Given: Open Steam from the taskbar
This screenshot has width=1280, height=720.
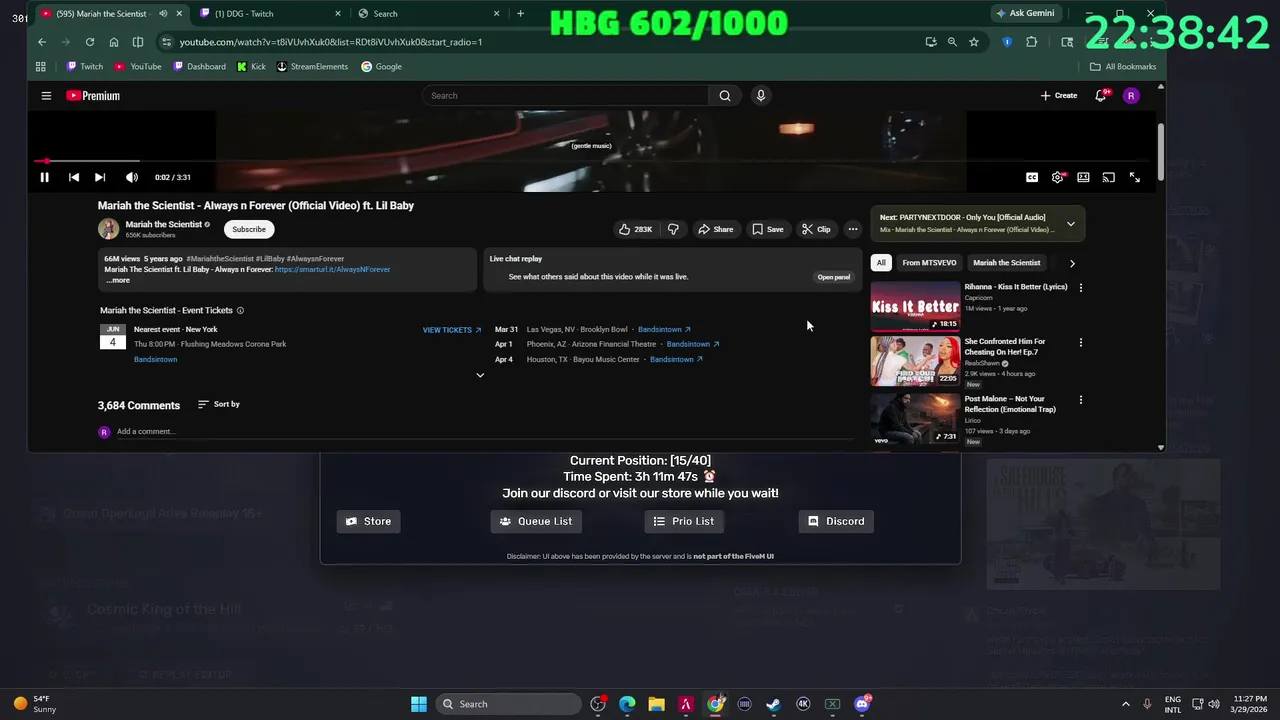Looking at the screenshot, I should point(773,704).
